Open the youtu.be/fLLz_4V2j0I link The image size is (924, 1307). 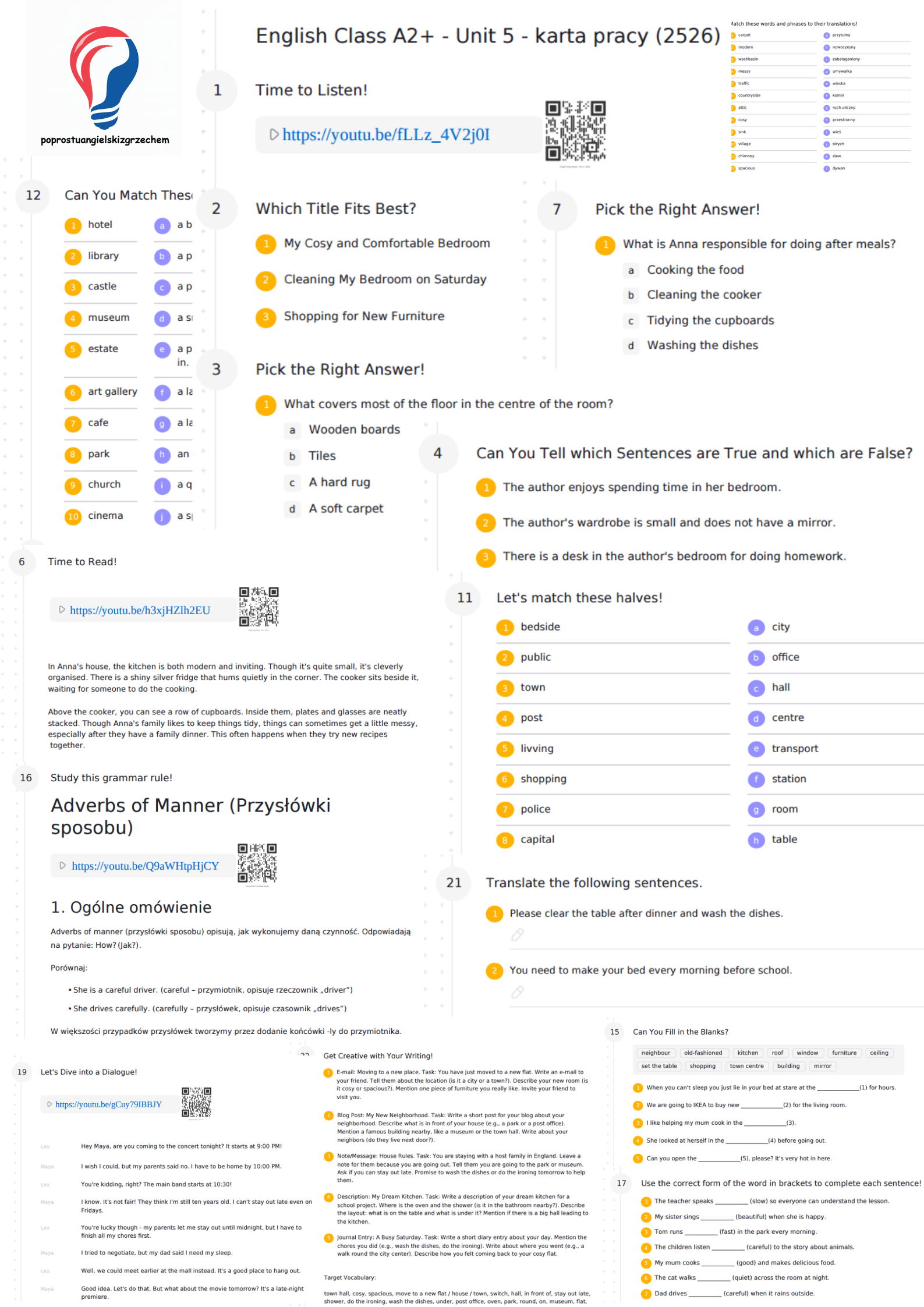point(385,134)
